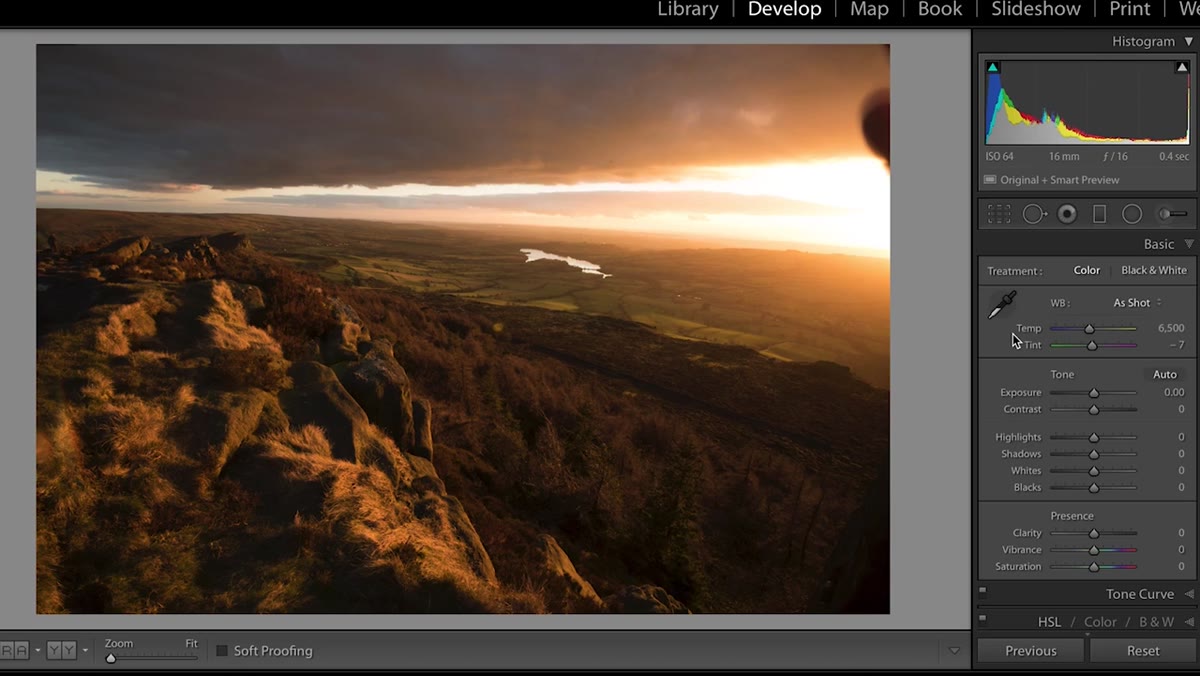Image resolution: width=1200 pixels, height=676 pixels.
Task: Click the 'Fit' zoom label
Action: [x=191, y=643]
